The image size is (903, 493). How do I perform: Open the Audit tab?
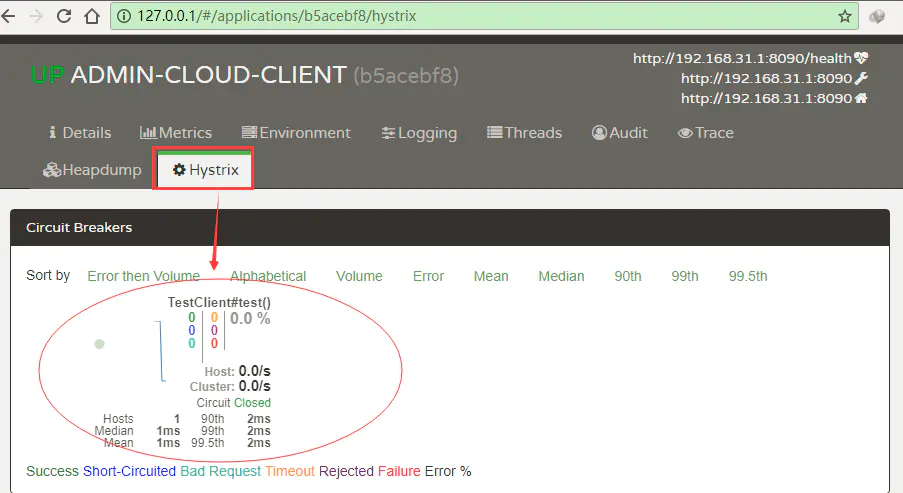pos(620,133)
